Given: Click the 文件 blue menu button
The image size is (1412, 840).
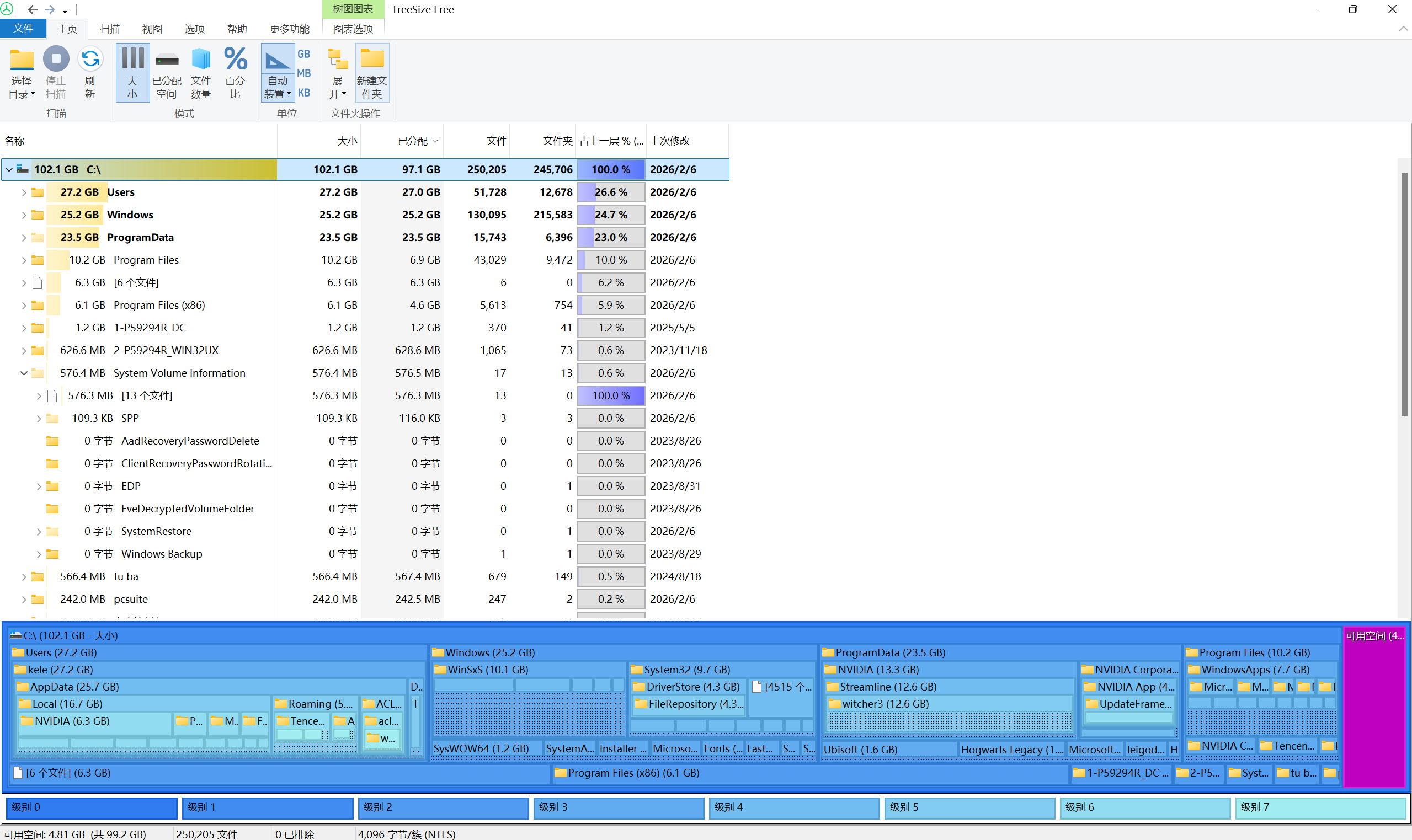Looking at the screenshot, I should [23, 28].
